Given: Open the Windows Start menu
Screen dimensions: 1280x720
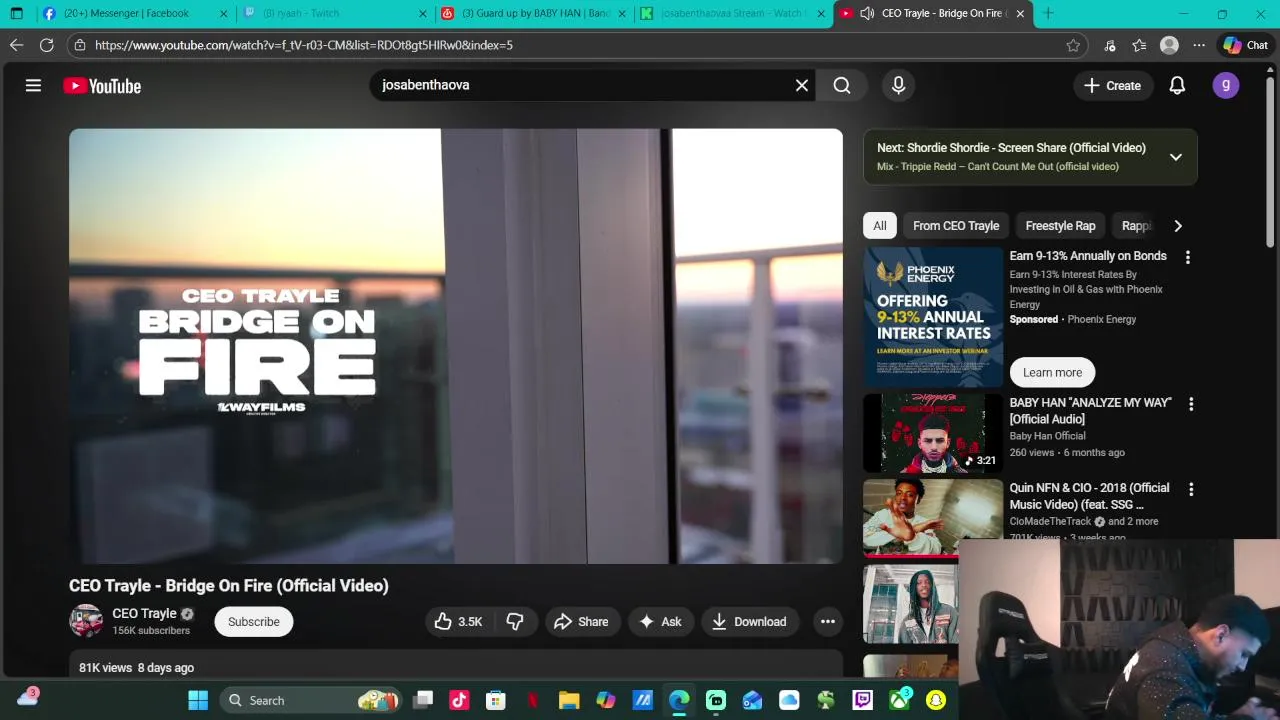Looking at the screenshot, I should tap(198, 700).
